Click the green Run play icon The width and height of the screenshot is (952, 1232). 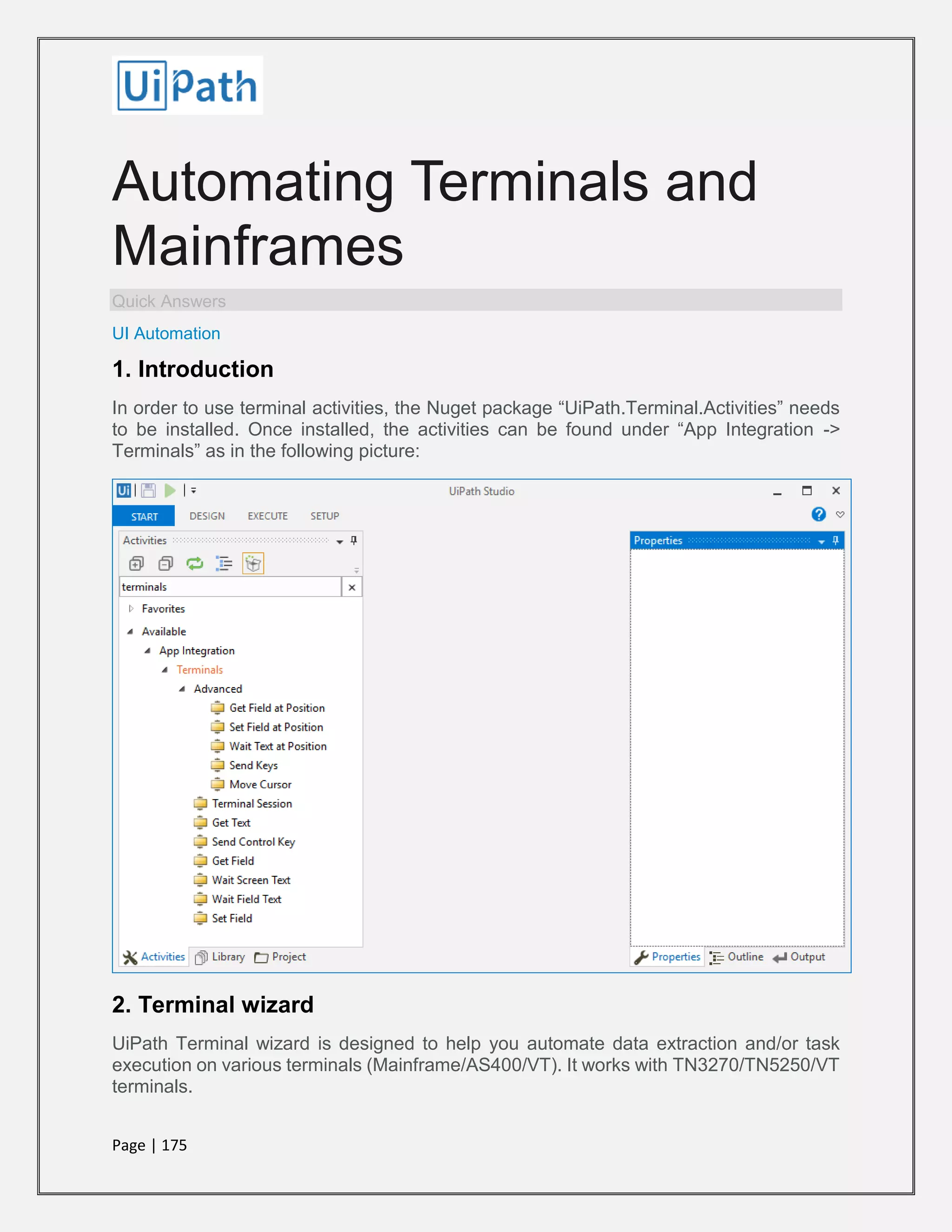tap(170, 490)
